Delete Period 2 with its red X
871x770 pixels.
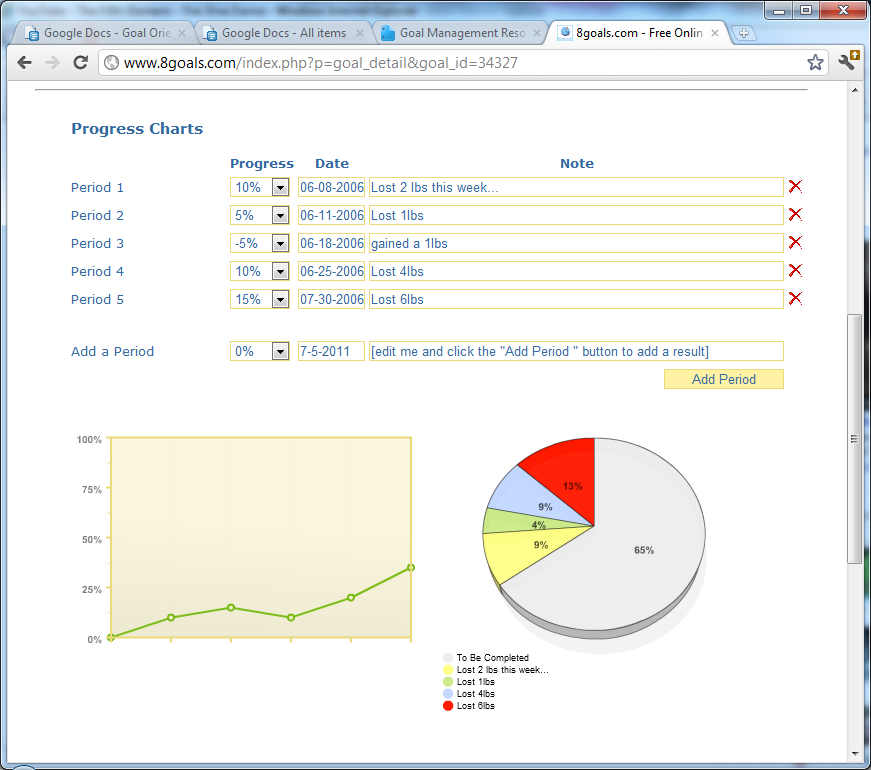click(795, 214)
